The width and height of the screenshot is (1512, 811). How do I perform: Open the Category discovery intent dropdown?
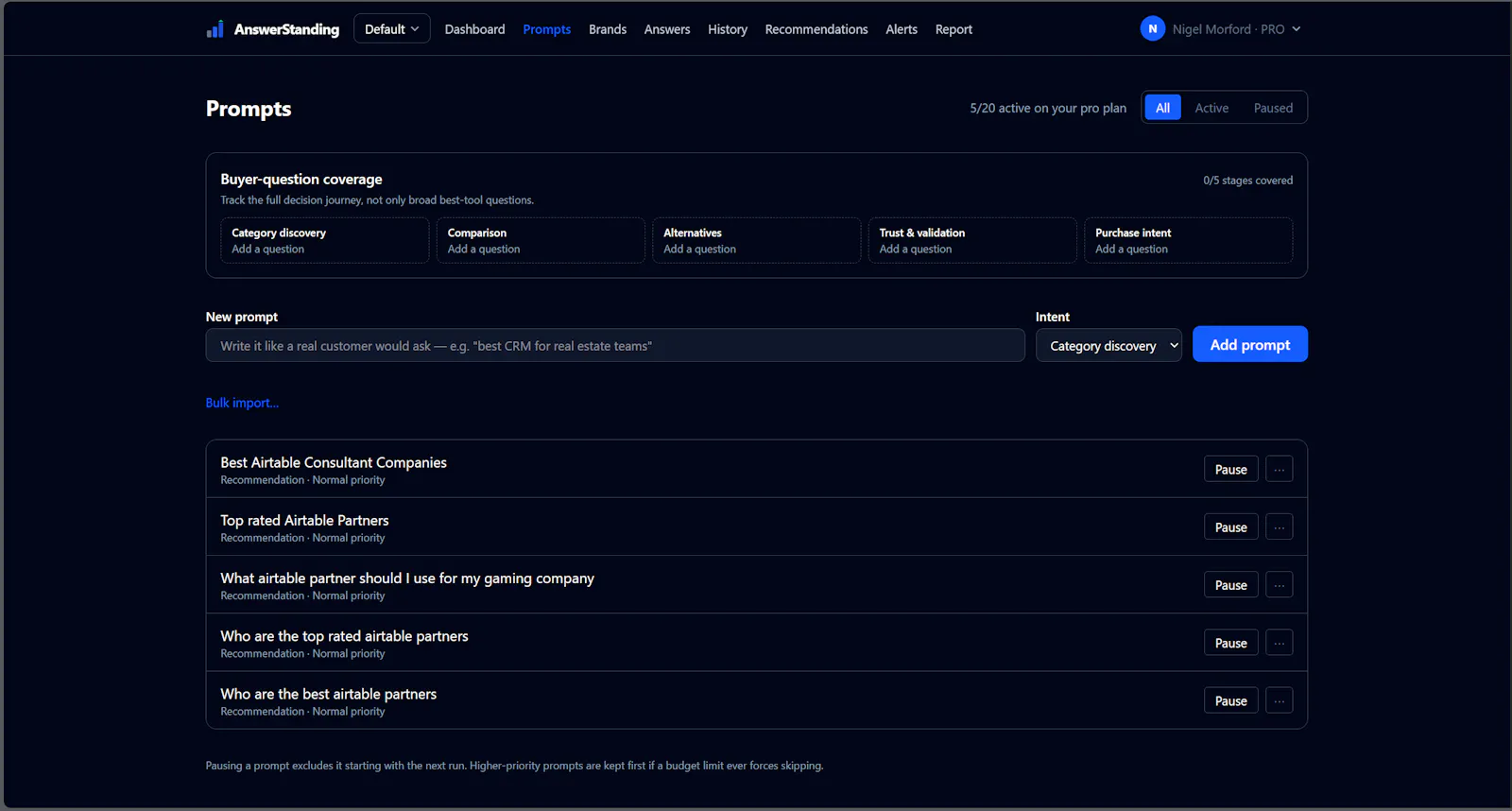tap(1108, 346)
